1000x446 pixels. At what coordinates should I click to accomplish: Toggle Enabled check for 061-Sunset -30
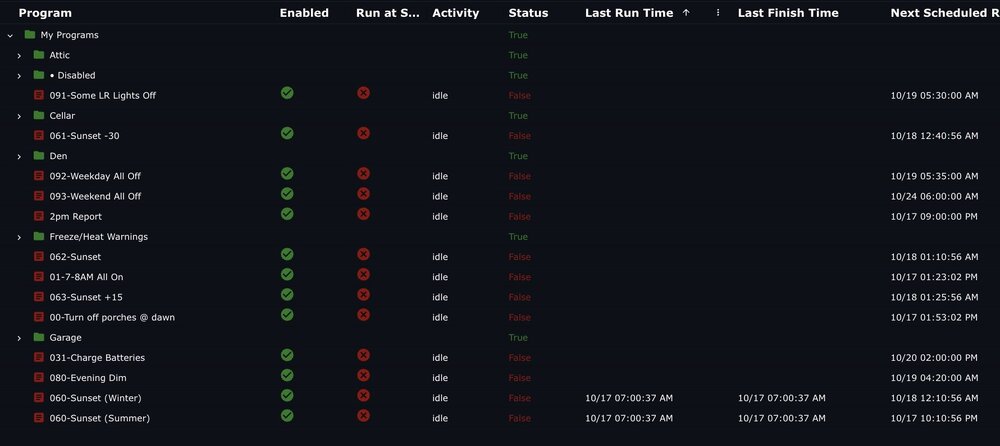click(287, 133)
